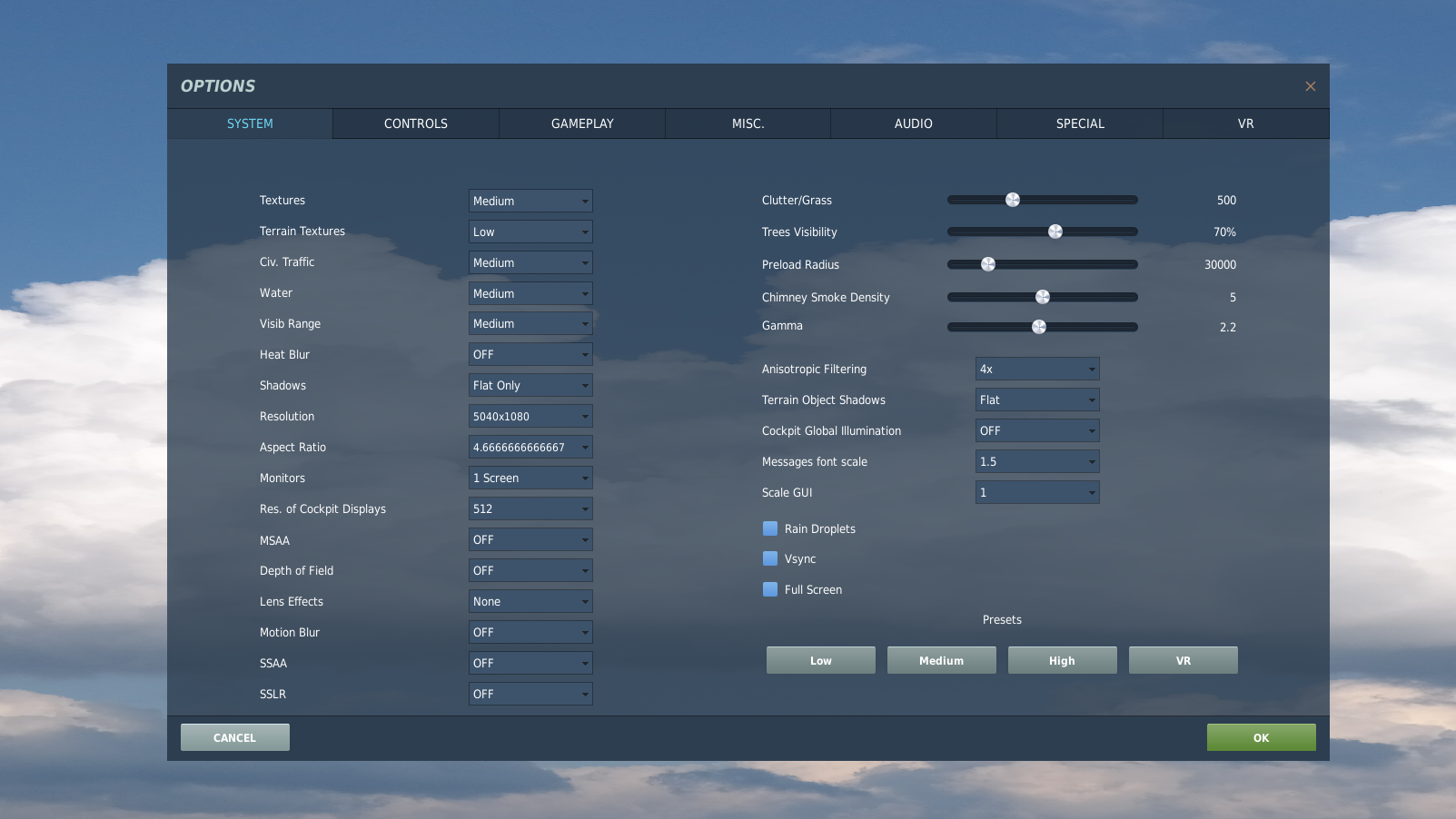
Task: Open the VR tab
Action: 1246,123
